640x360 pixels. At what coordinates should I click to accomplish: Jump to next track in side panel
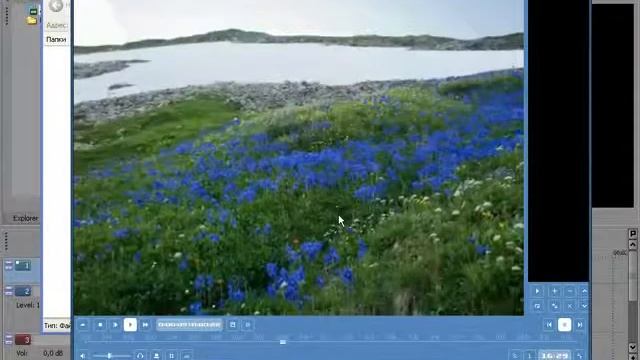[580, 325]
